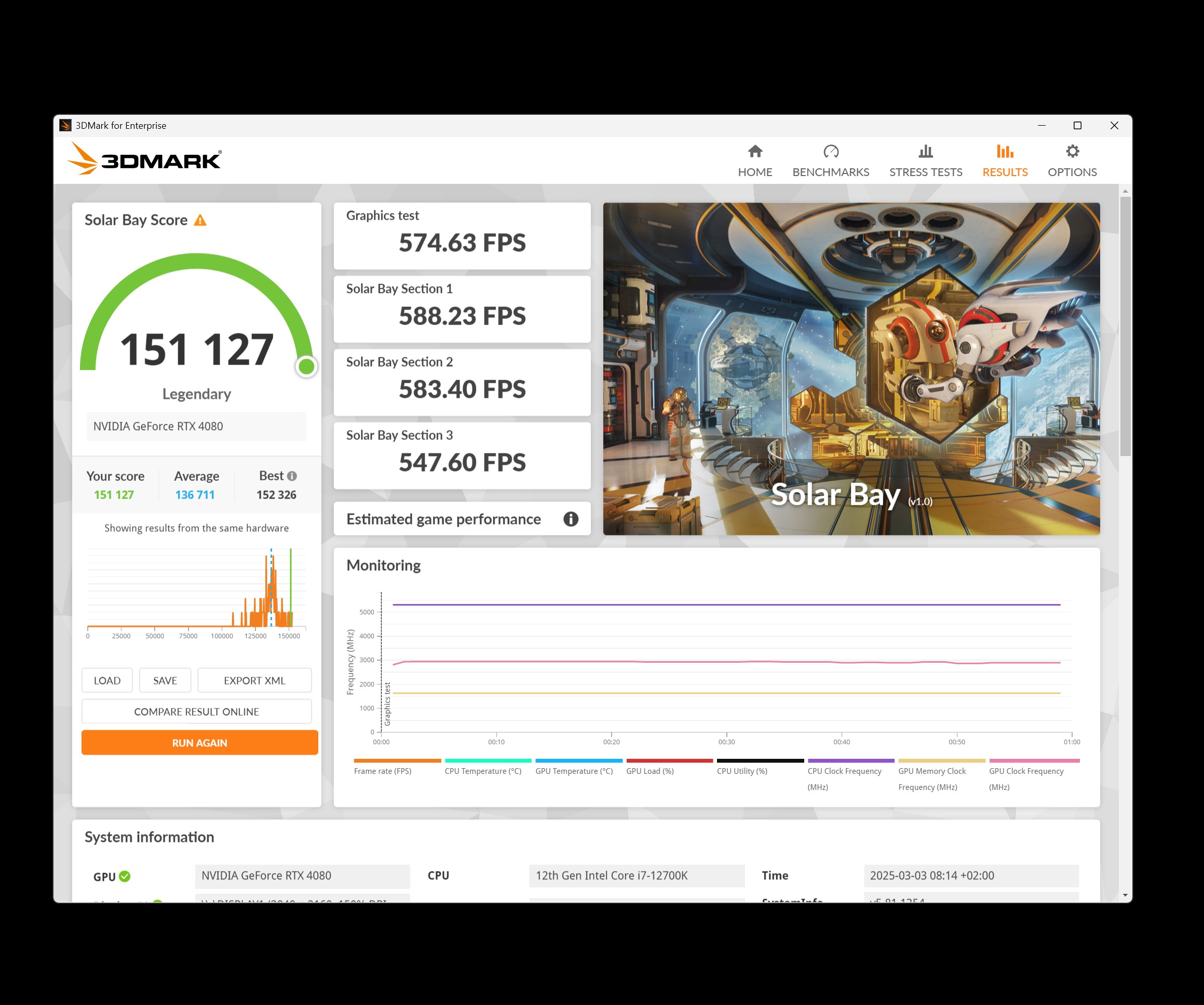Click the CPU field 12th Gen Intel Core i7-12700K
This screenshot has height=1005, width=1204.
pyautogui.click(x=637, y=876)
